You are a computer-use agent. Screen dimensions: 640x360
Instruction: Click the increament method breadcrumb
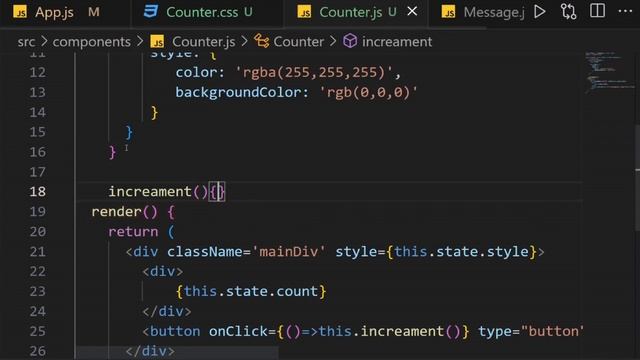397,42
